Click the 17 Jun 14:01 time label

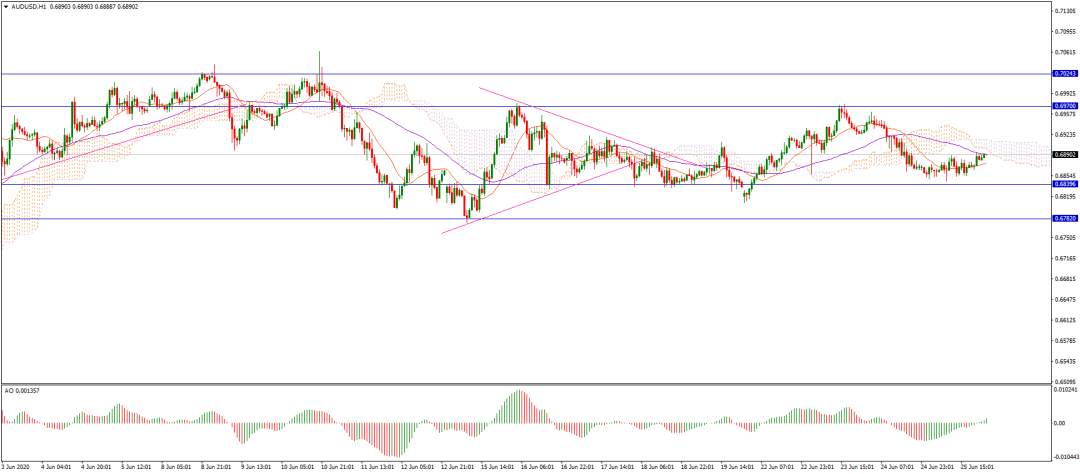click(619, 466)
